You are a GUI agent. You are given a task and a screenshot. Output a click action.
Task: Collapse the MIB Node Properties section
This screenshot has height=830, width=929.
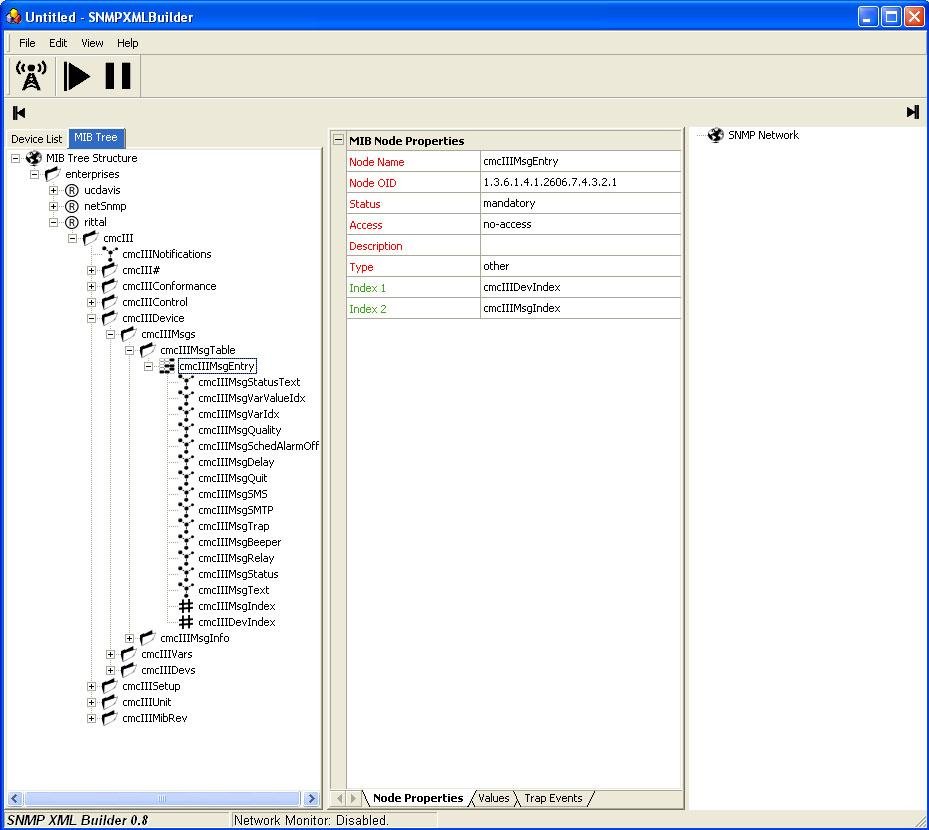click(338, 141)
